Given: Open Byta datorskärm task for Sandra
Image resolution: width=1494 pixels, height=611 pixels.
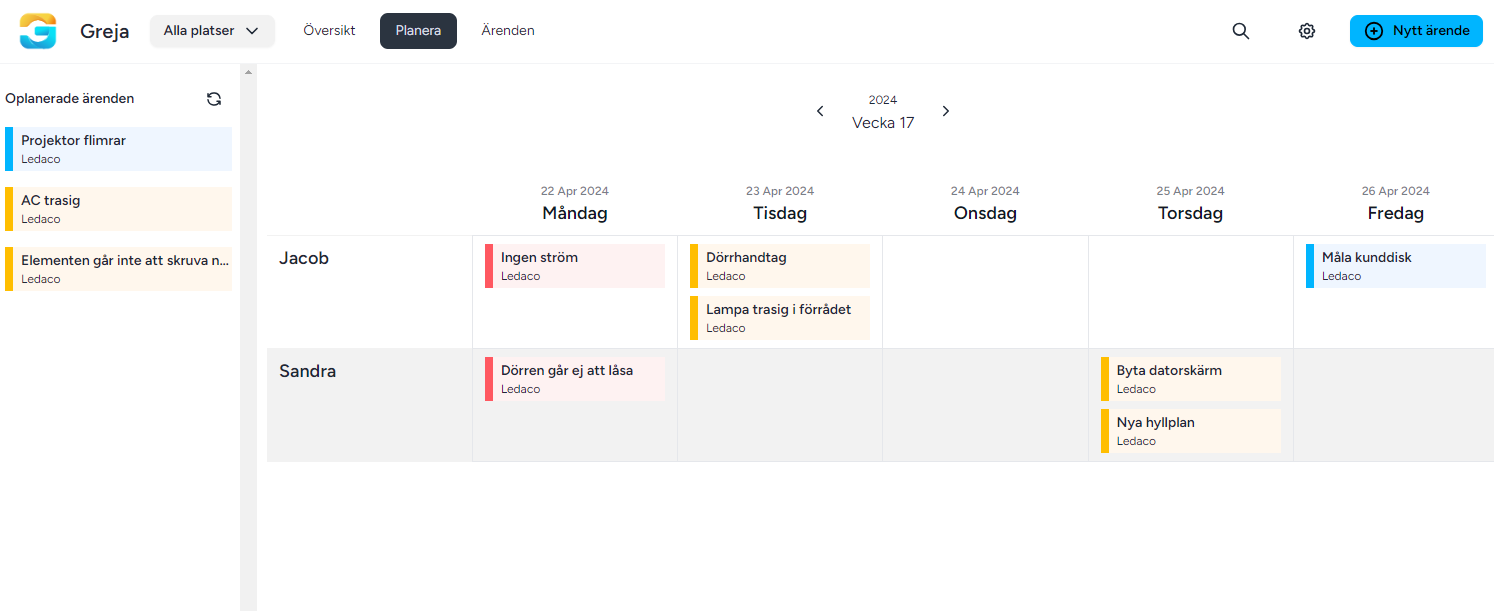Looking at the screenshot, I should tap(1190, 379).
